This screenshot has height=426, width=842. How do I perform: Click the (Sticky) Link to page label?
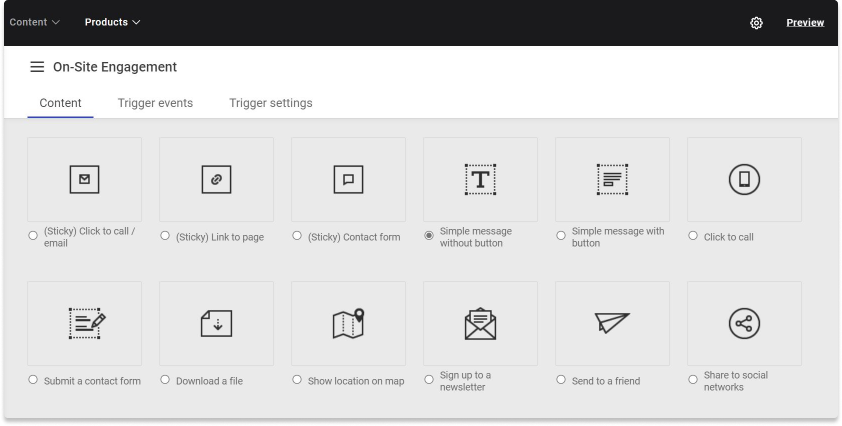tap(220, 237)
